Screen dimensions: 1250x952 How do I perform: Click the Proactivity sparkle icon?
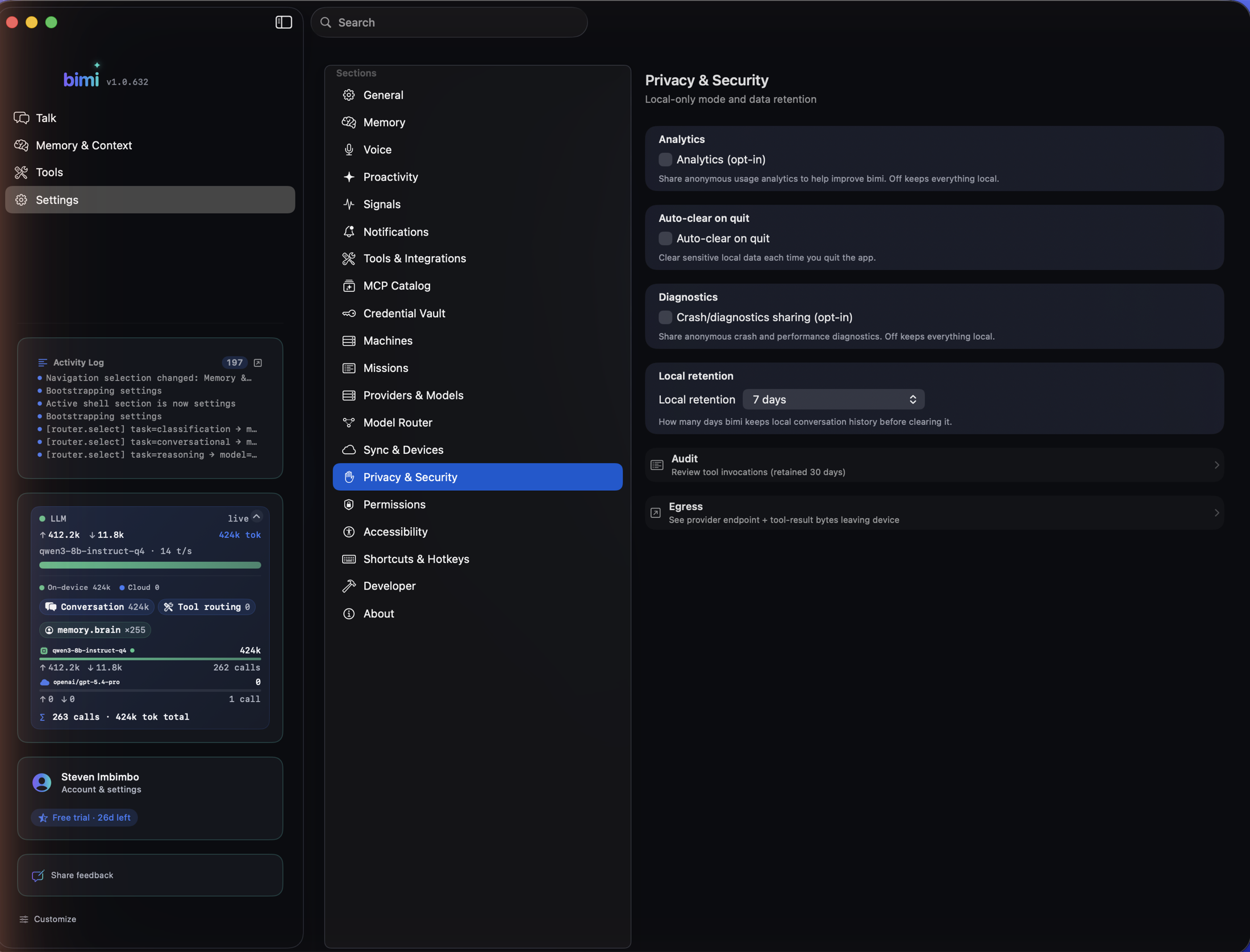(349, 177)
